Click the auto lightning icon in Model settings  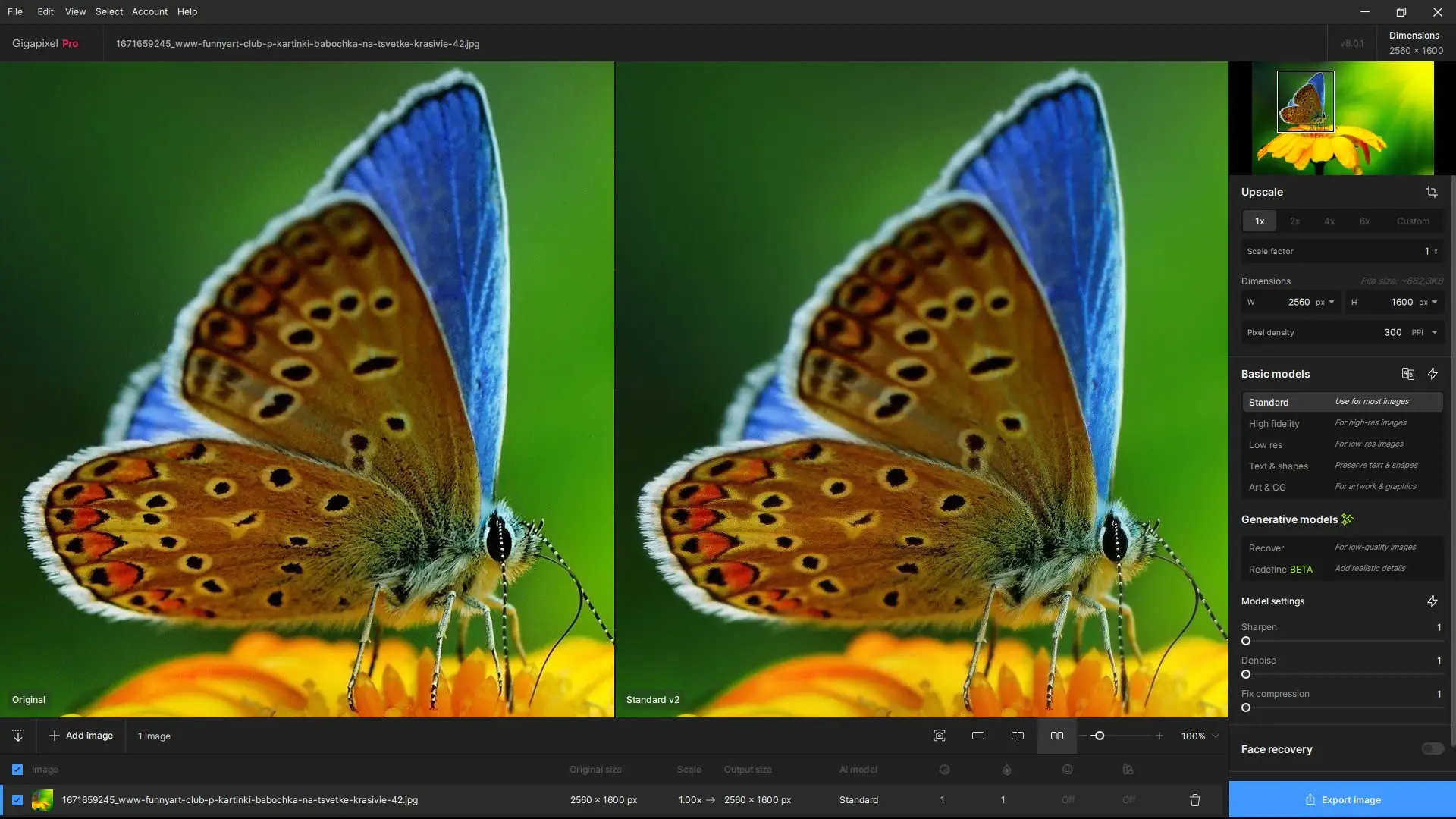coord(1432,601)
